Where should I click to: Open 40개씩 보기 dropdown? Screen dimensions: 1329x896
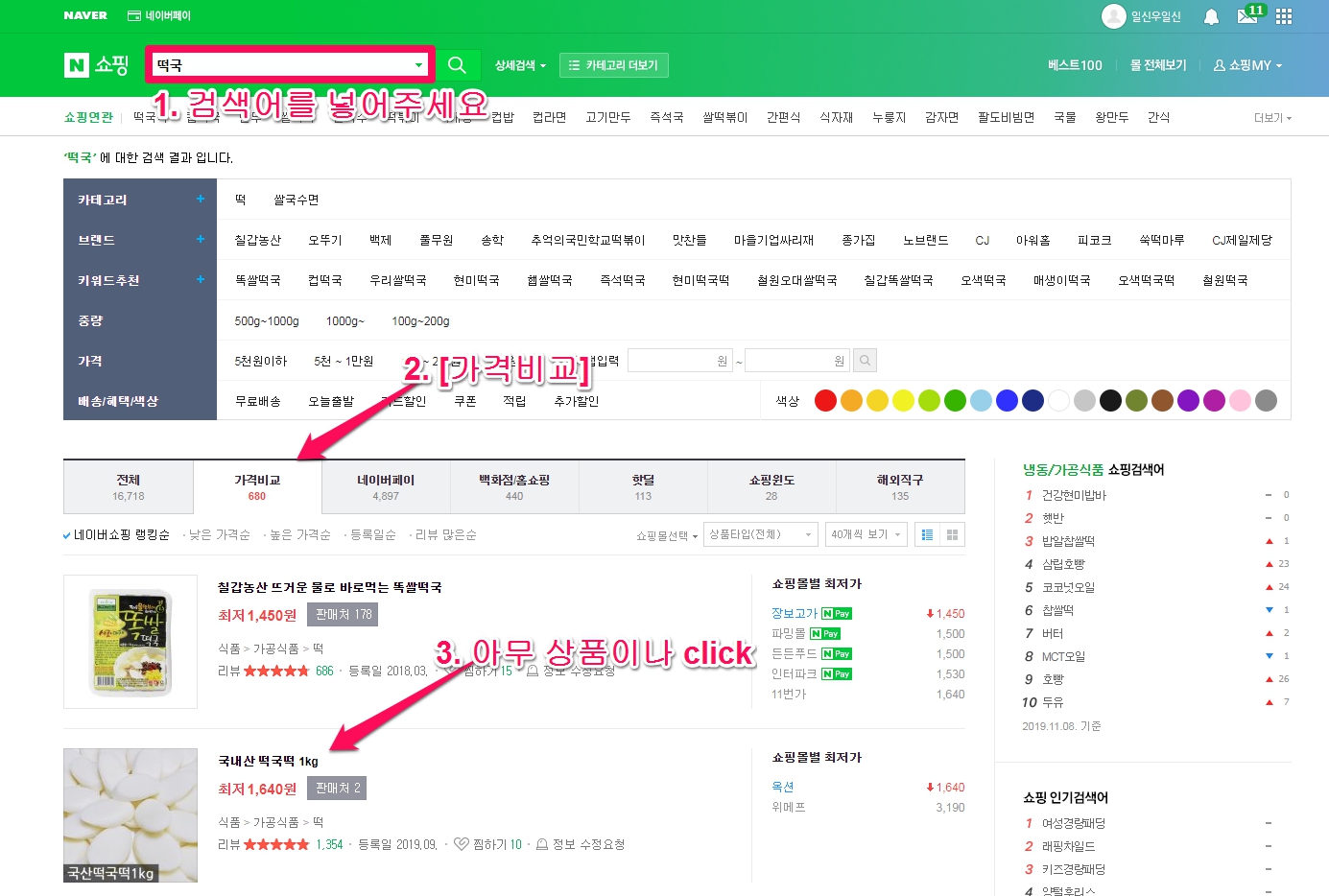(866, 534)
